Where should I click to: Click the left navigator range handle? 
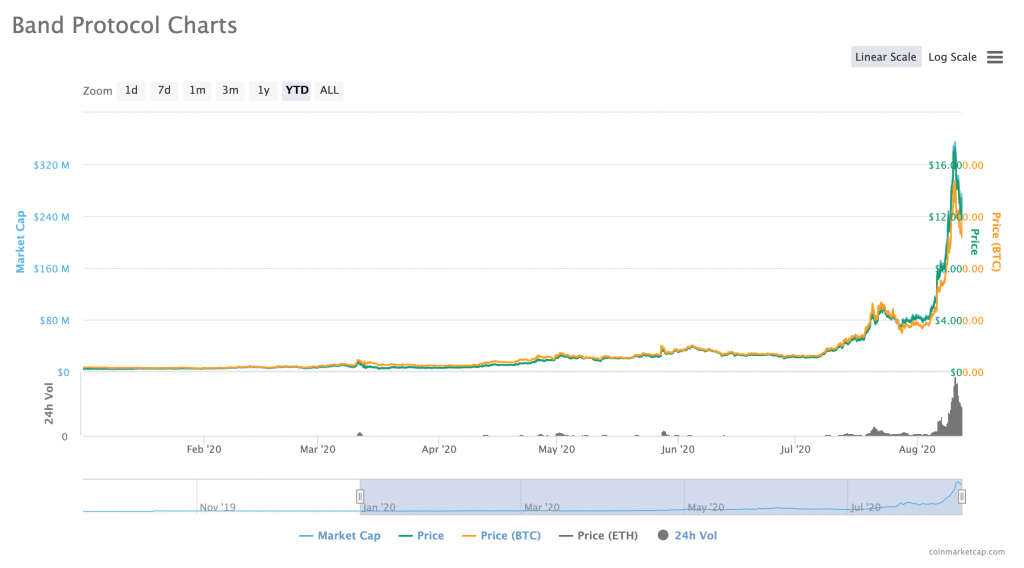[x=360, y=497]
